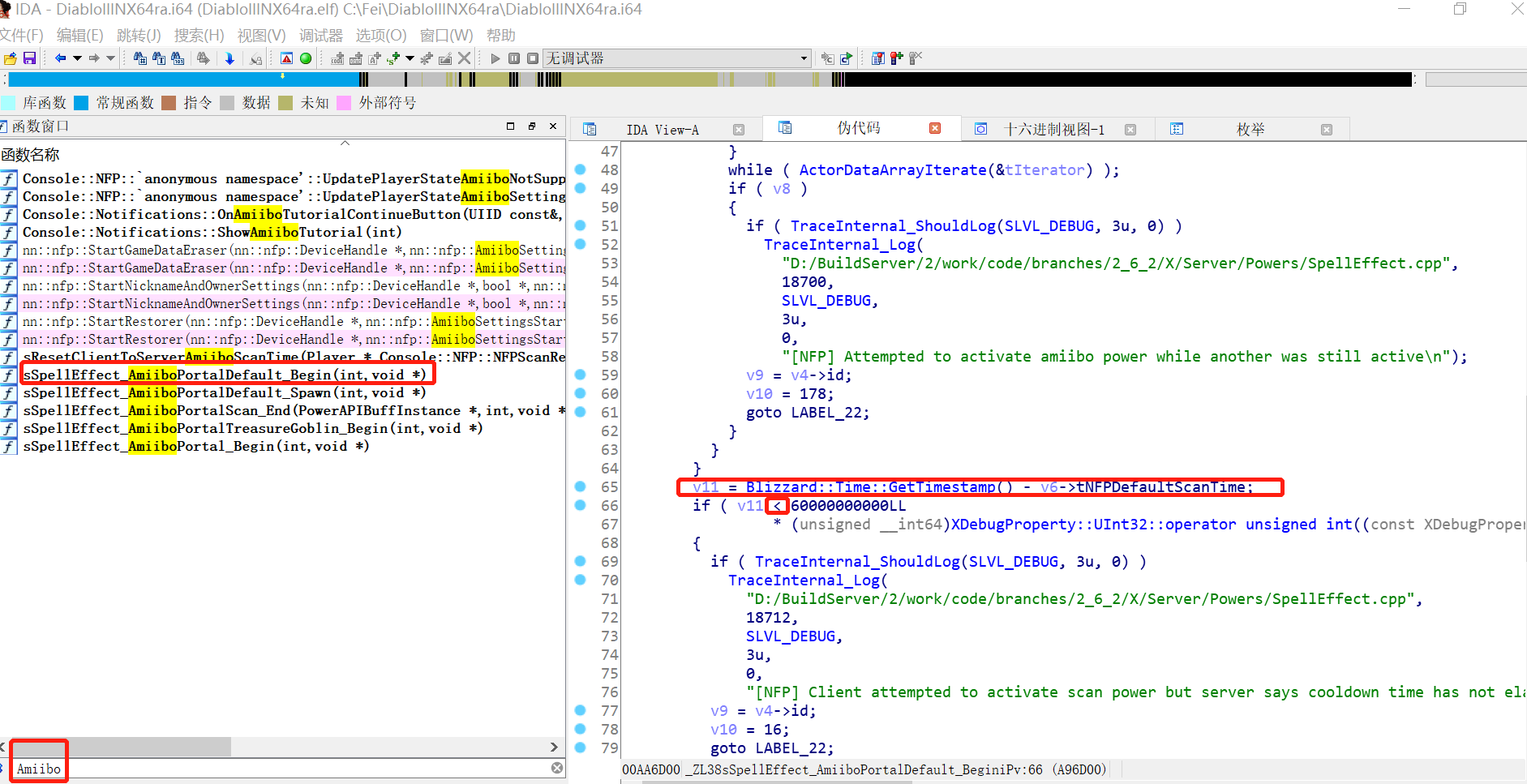Clear the Amiibo filter with the X button

coord(557,768)
